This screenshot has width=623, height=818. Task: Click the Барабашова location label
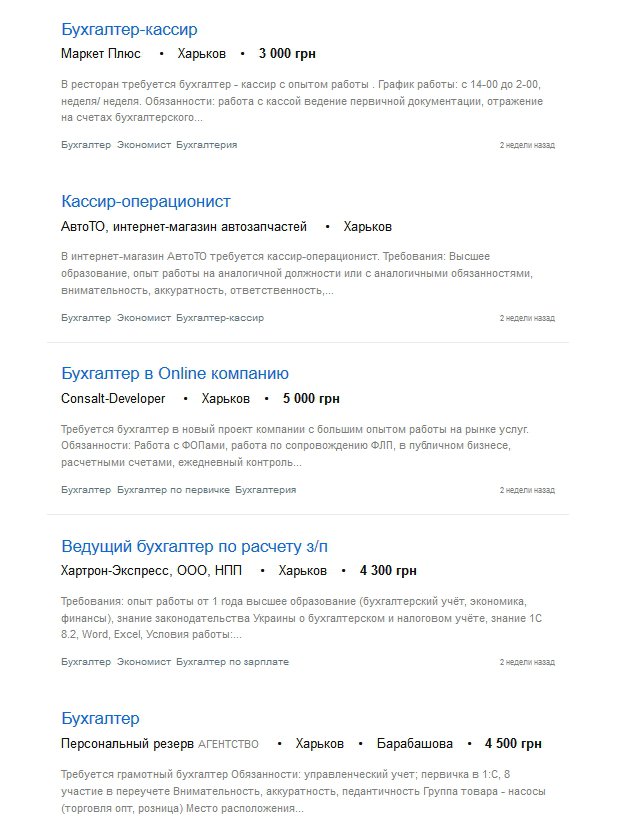414,744
